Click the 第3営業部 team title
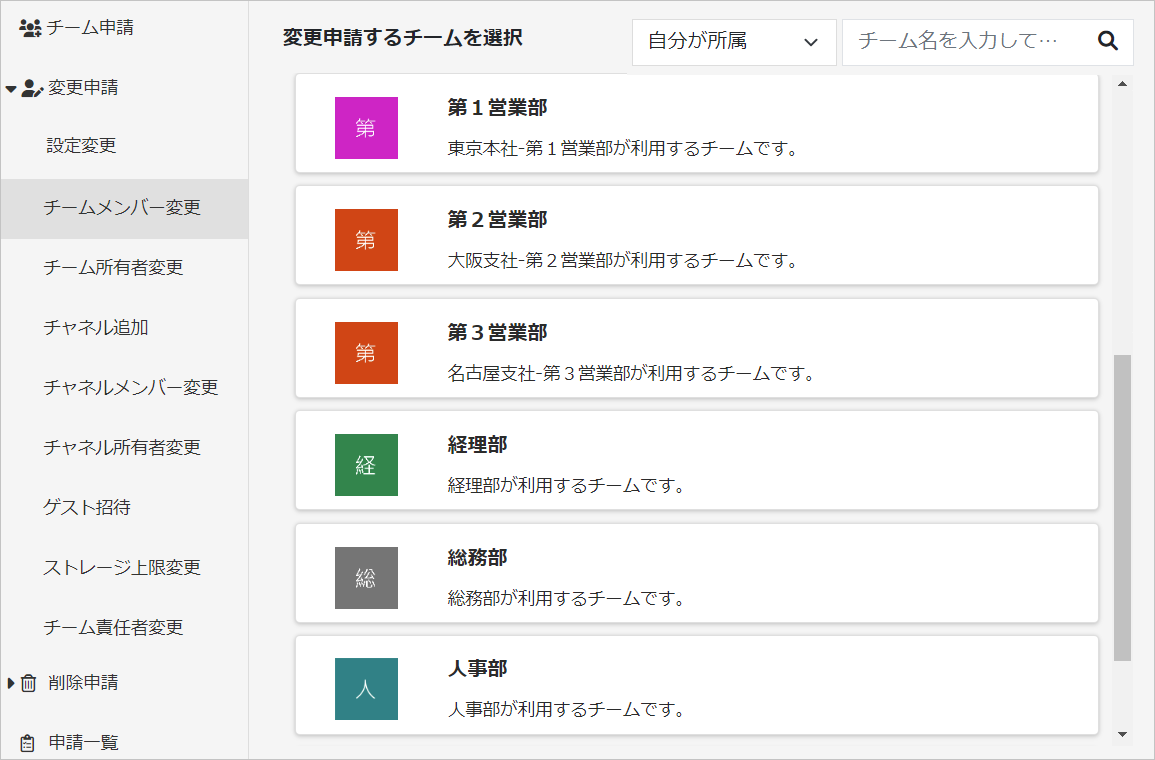 (497, 333)
